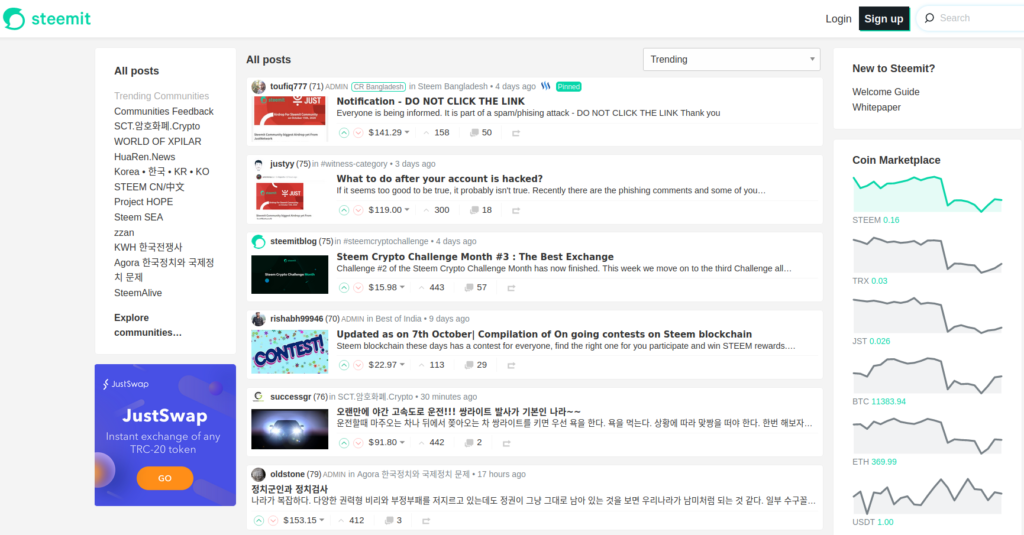
Task: Open the Trending sort dropdown
Action: coord(731,60)
